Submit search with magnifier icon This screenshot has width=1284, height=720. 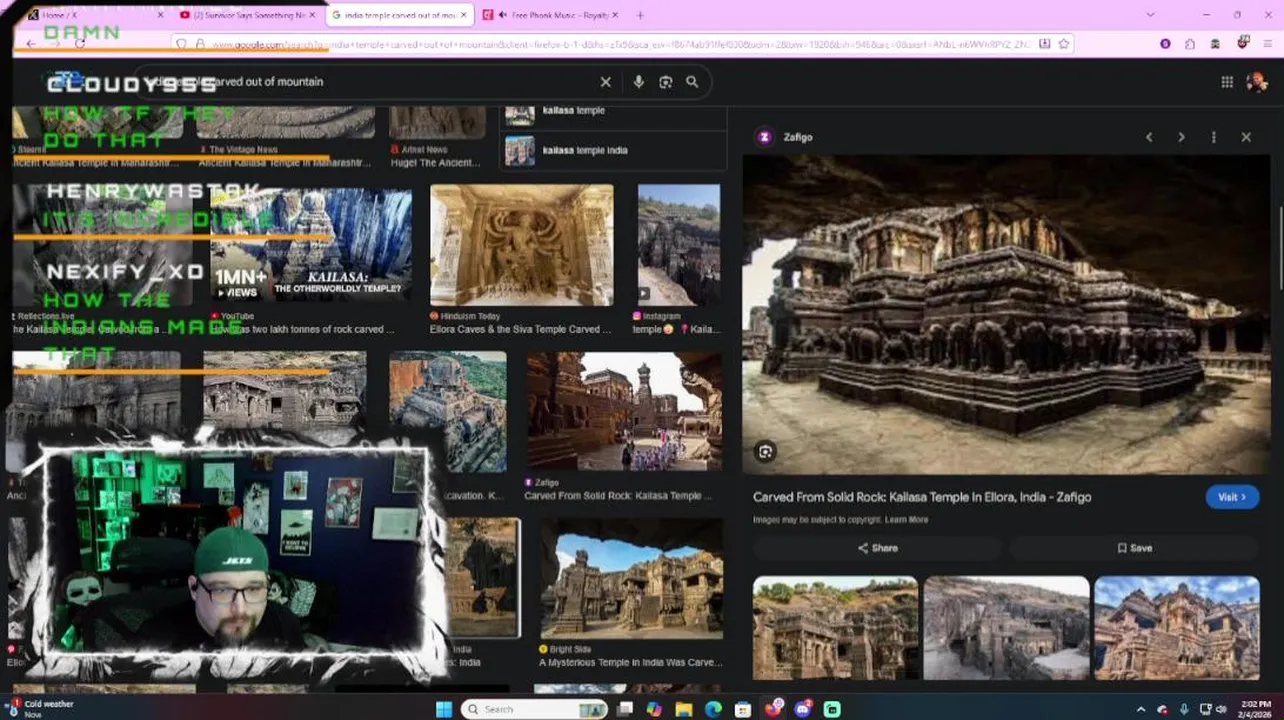692,82
